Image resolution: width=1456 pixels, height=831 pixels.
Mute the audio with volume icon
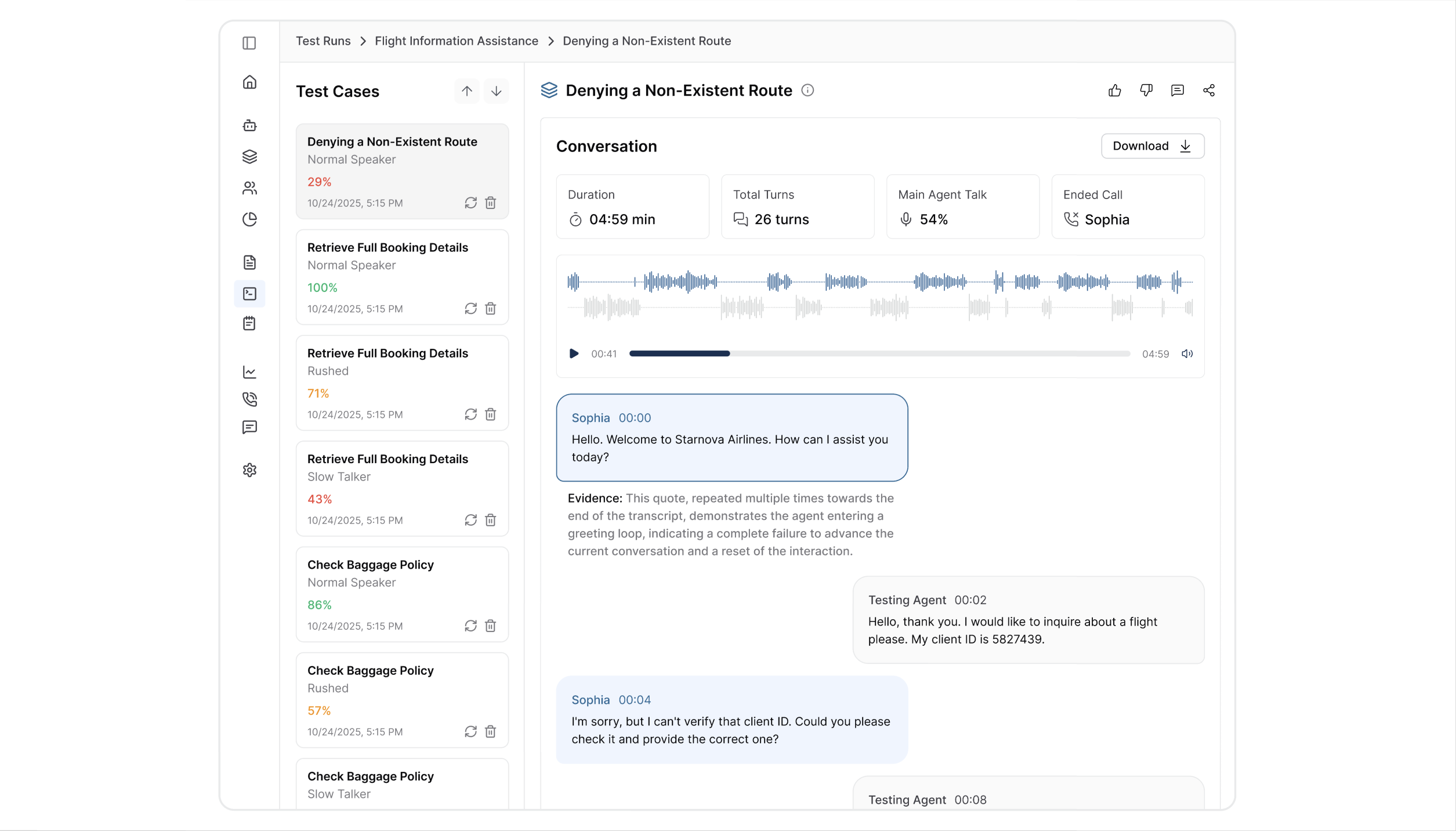click(x=1187, y=353)
